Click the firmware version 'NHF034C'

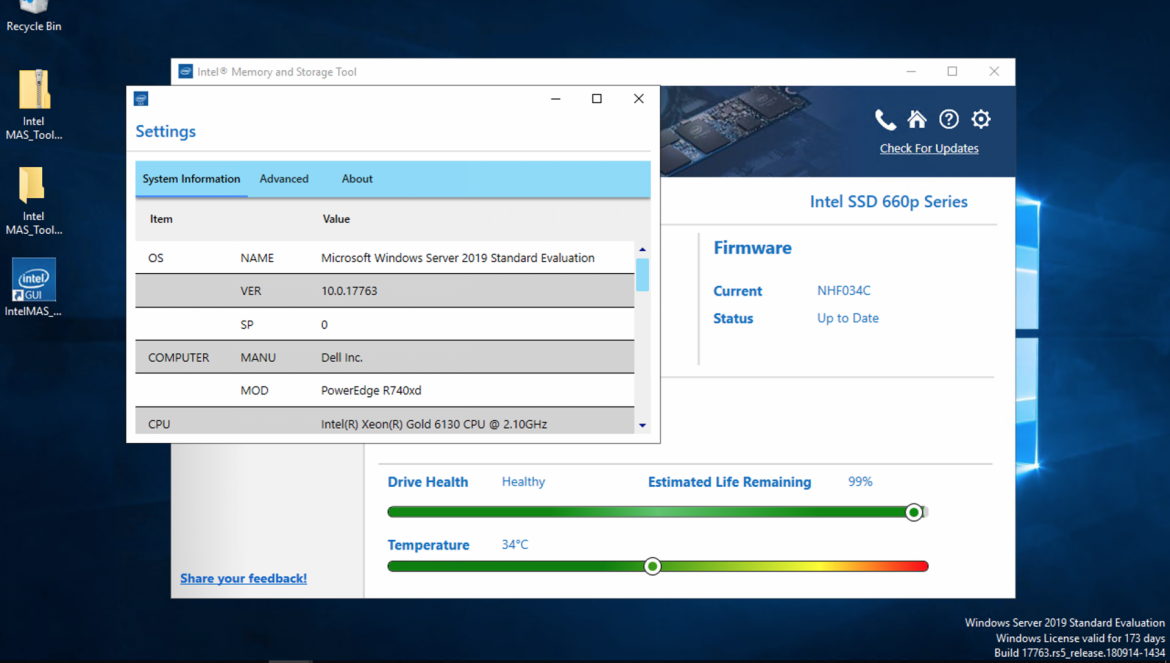(x=844, y=291)
